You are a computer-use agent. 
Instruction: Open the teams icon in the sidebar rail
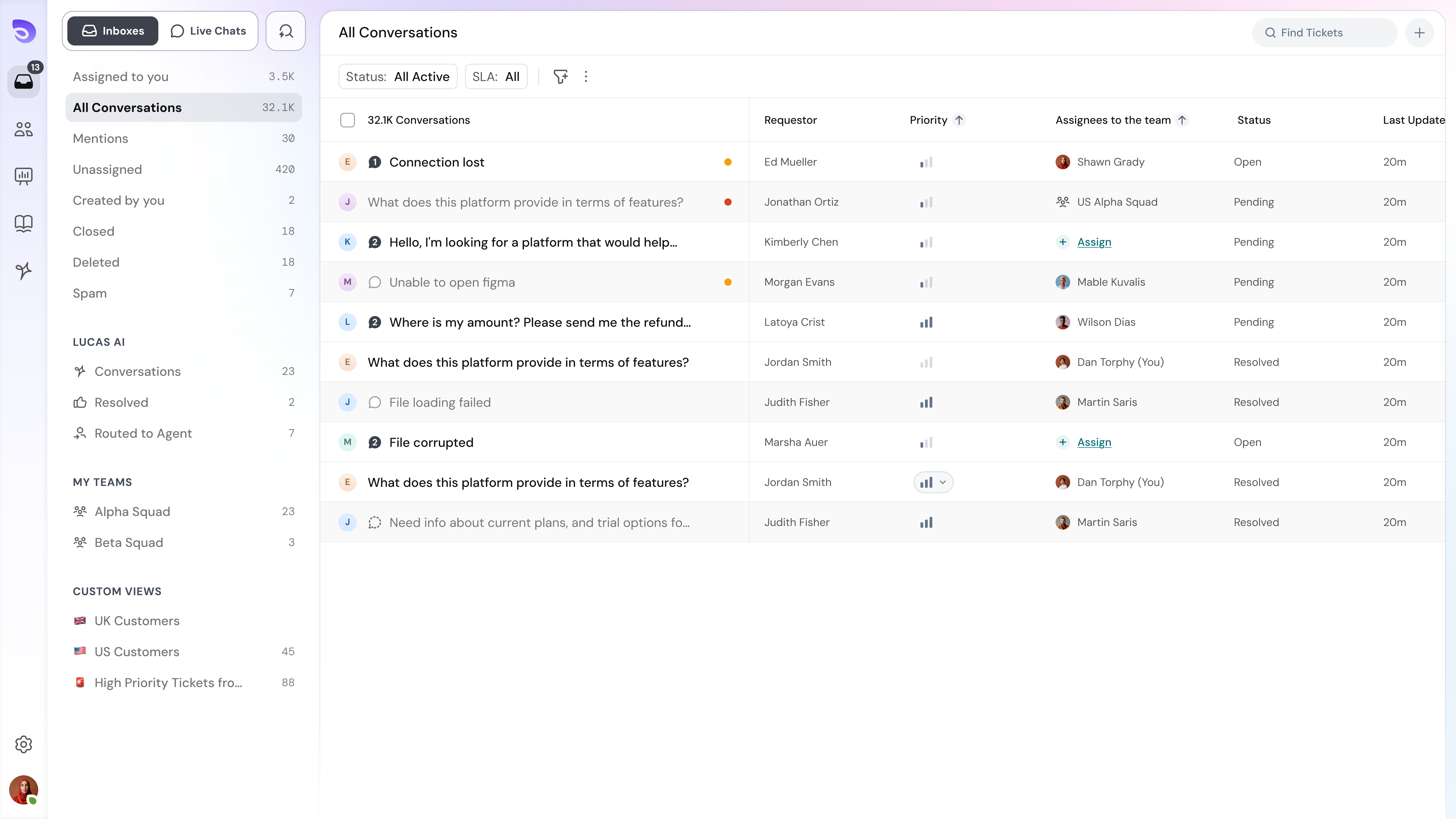23,129
